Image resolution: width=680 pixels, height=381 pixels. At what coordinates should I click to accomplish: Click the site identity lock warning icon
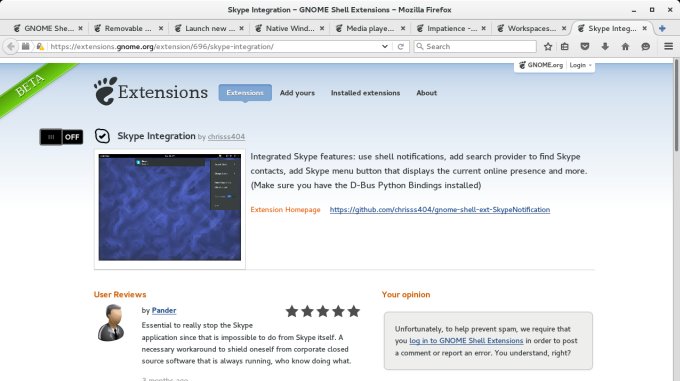coord(40,46)
